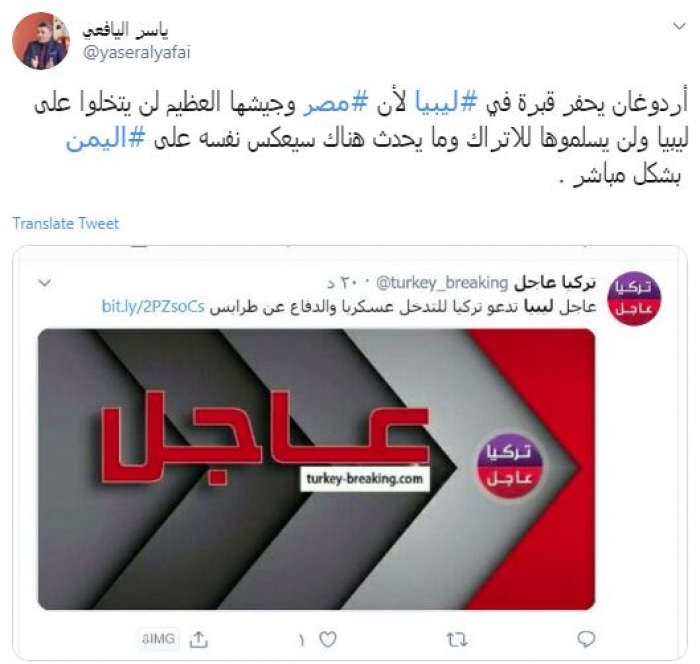Open the tweet options chevron at top right
Screen dimensions: 700x664
coord(679,26)
